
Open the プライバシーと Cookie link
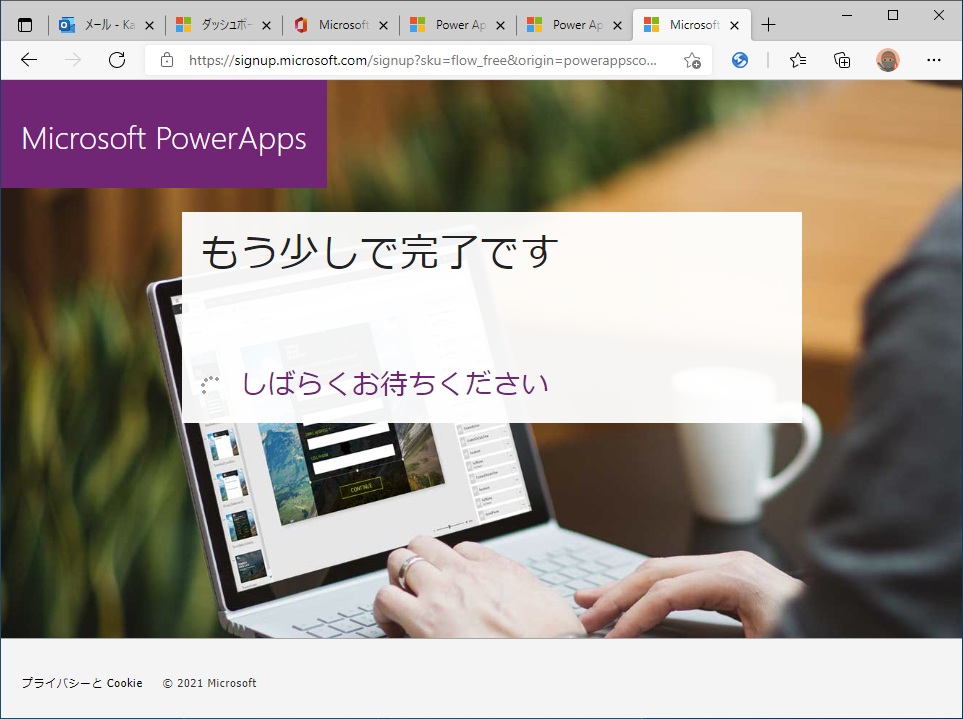[x=82, y=683]
